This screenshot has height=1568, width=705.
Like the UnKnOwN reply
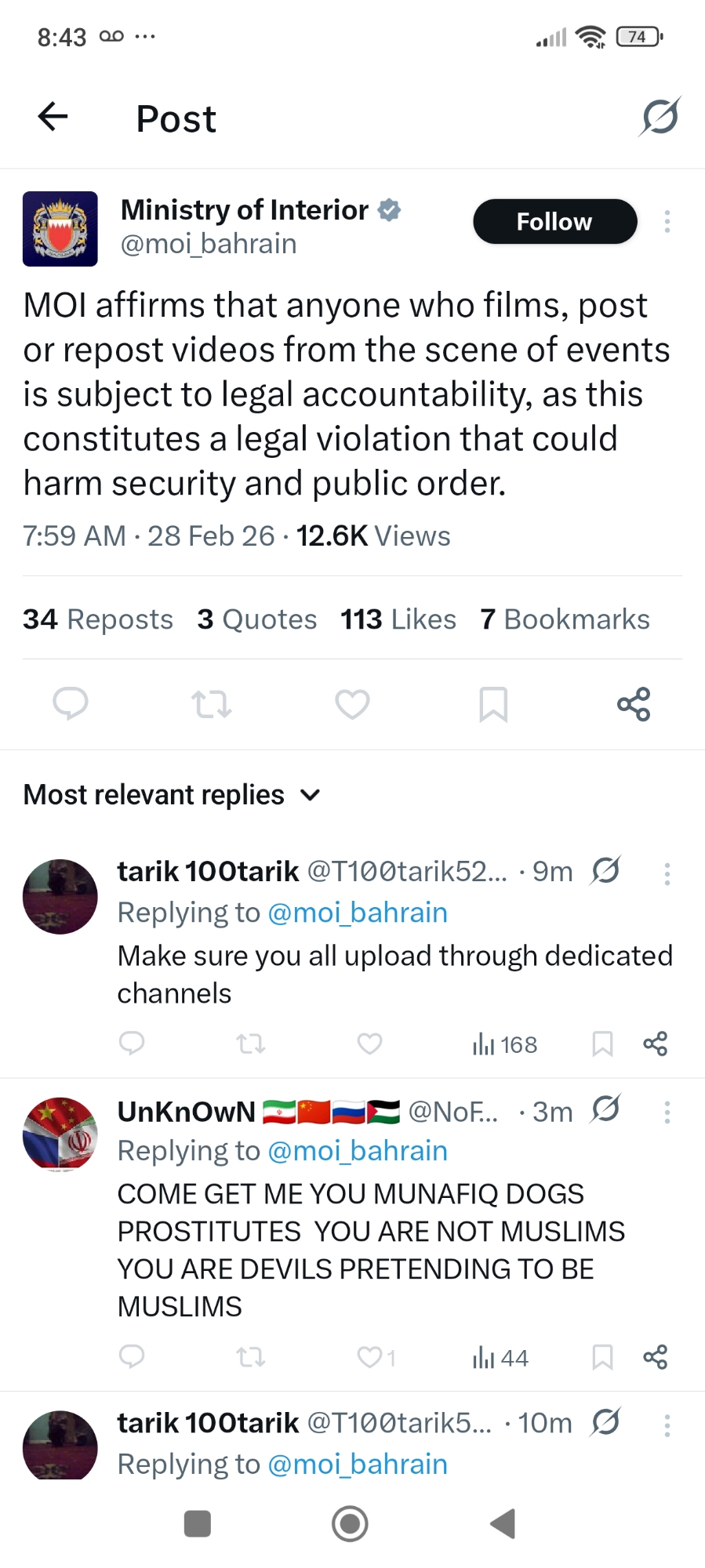[x=369, y=1356]
